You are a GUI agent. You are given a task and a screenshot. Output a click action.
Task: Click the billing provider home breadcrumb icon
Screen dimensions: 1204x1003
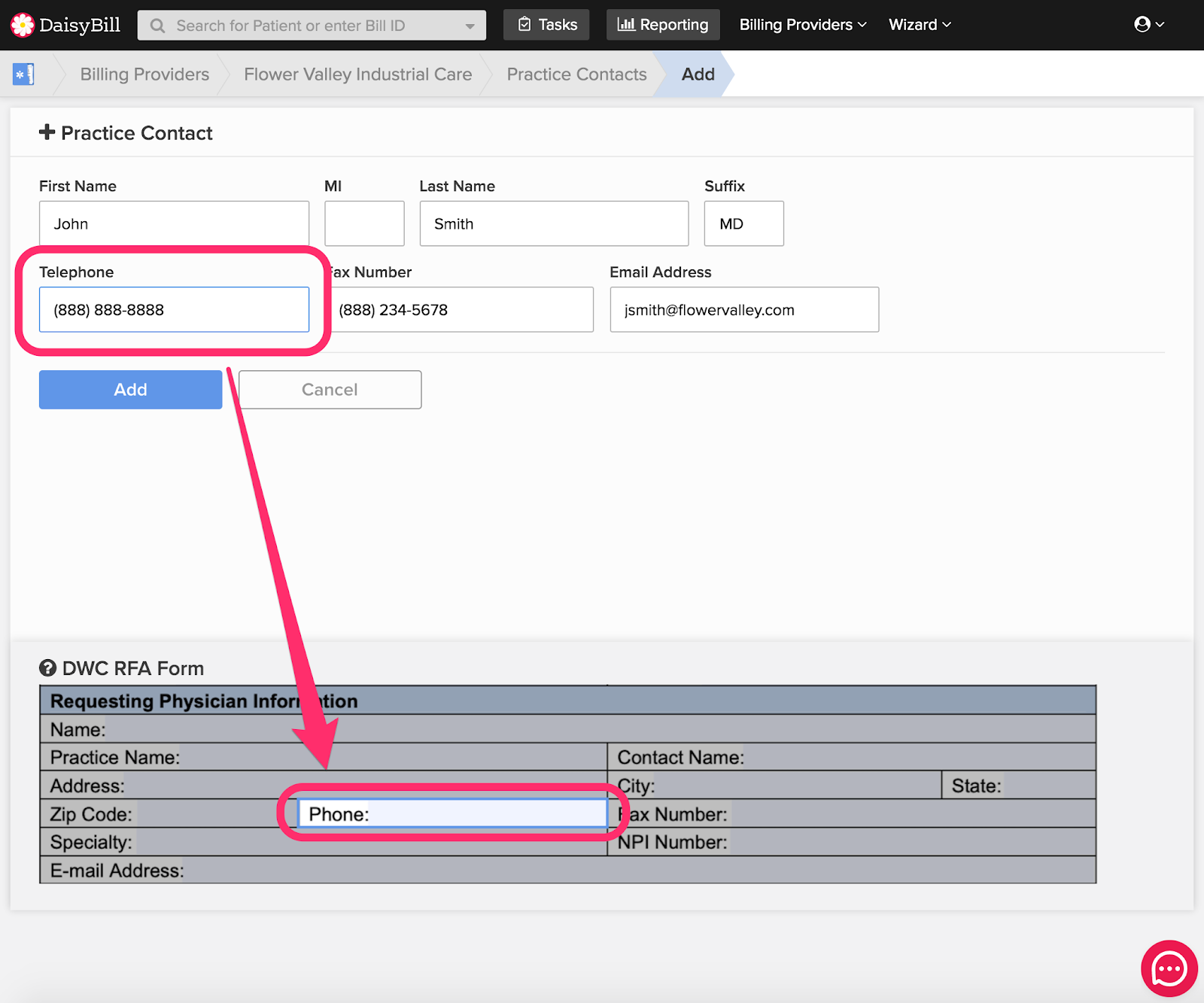(x=23, y=74)
